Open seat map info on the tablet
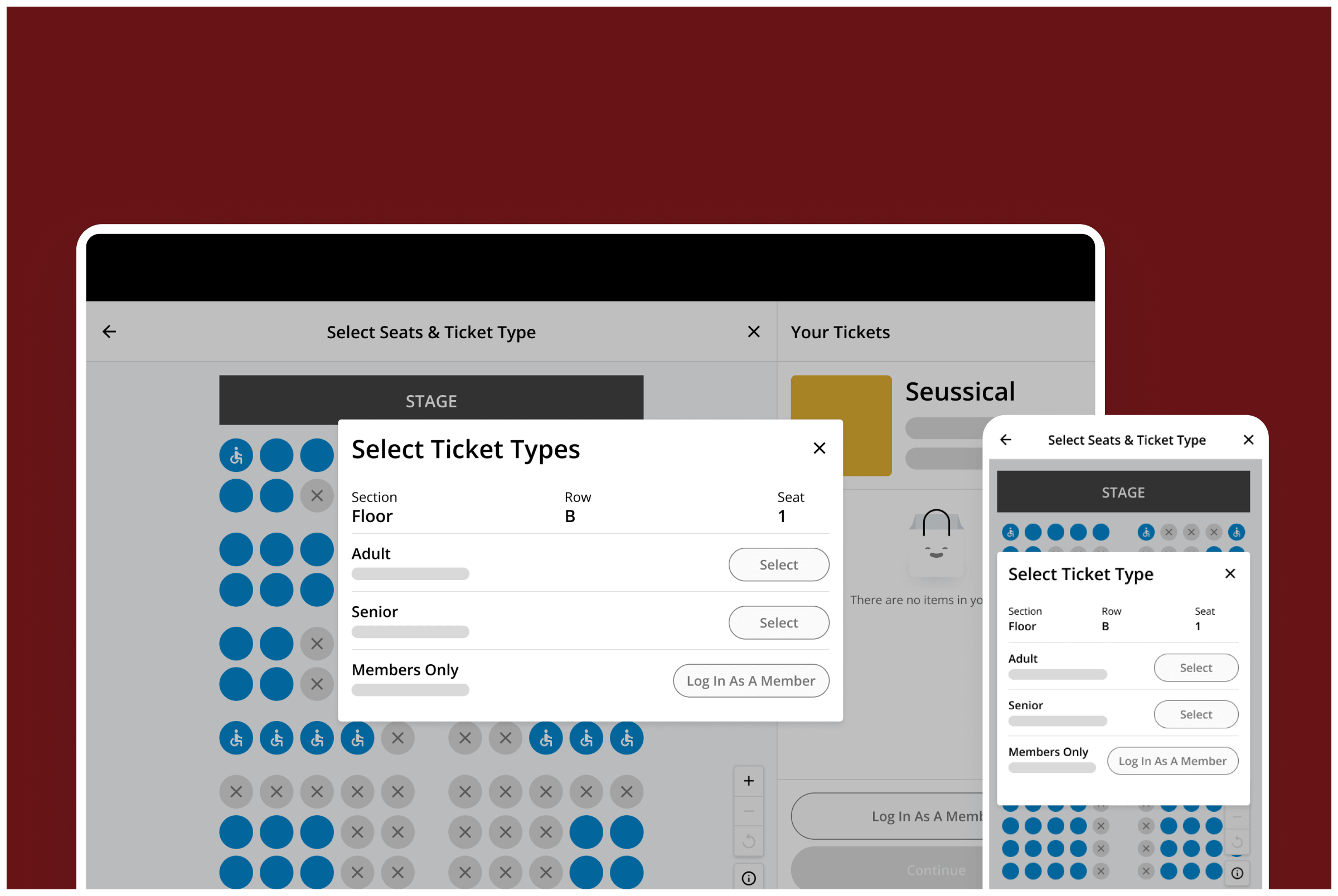This screenshot has width=1338, height=896. coord(748,878)
